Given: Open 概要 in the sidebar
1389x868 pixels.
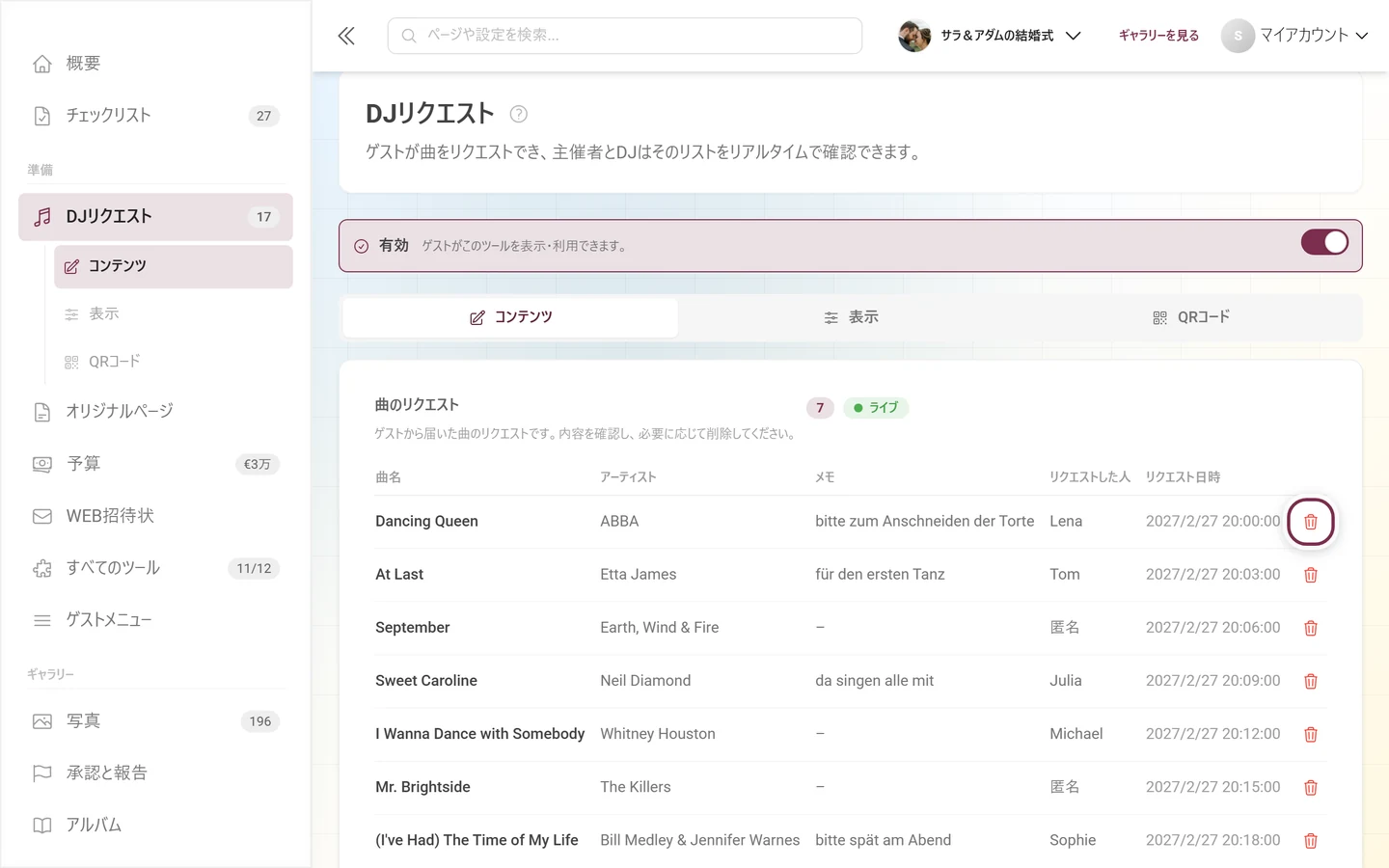Looking at the screenshot, I should pos(155,64).
